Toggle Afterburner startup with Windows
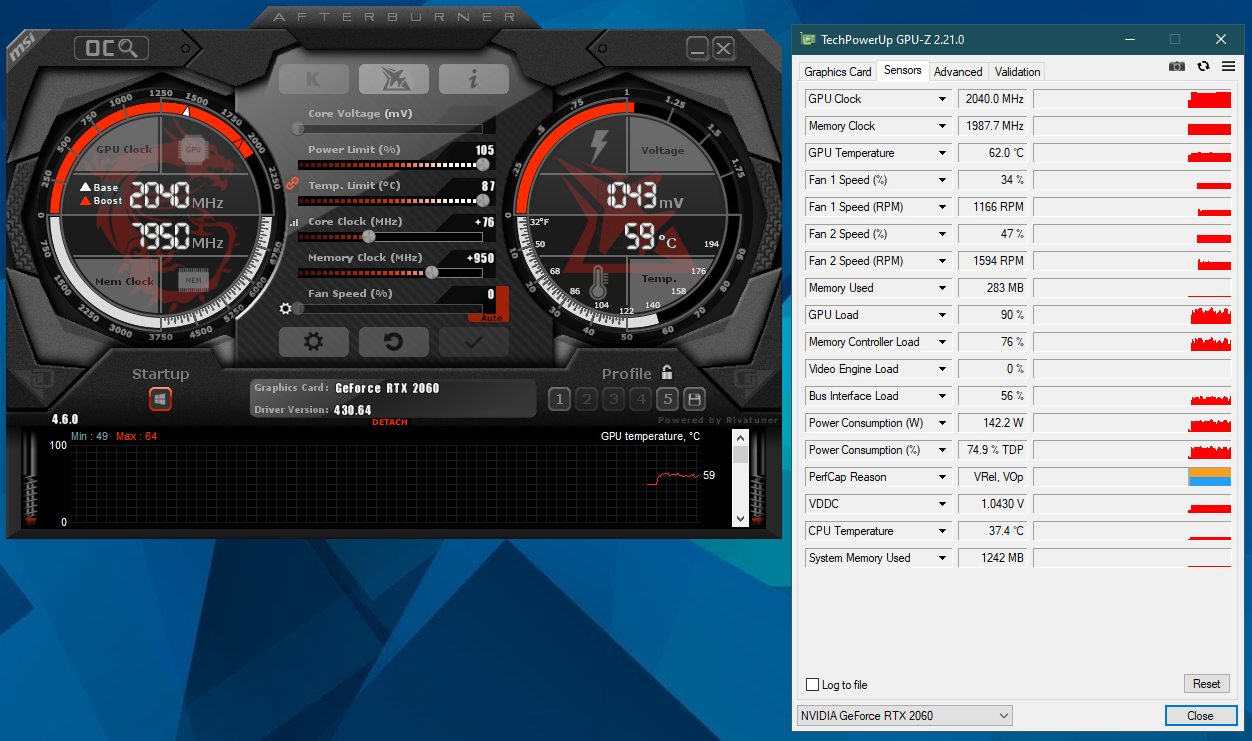 coord(161,399)
